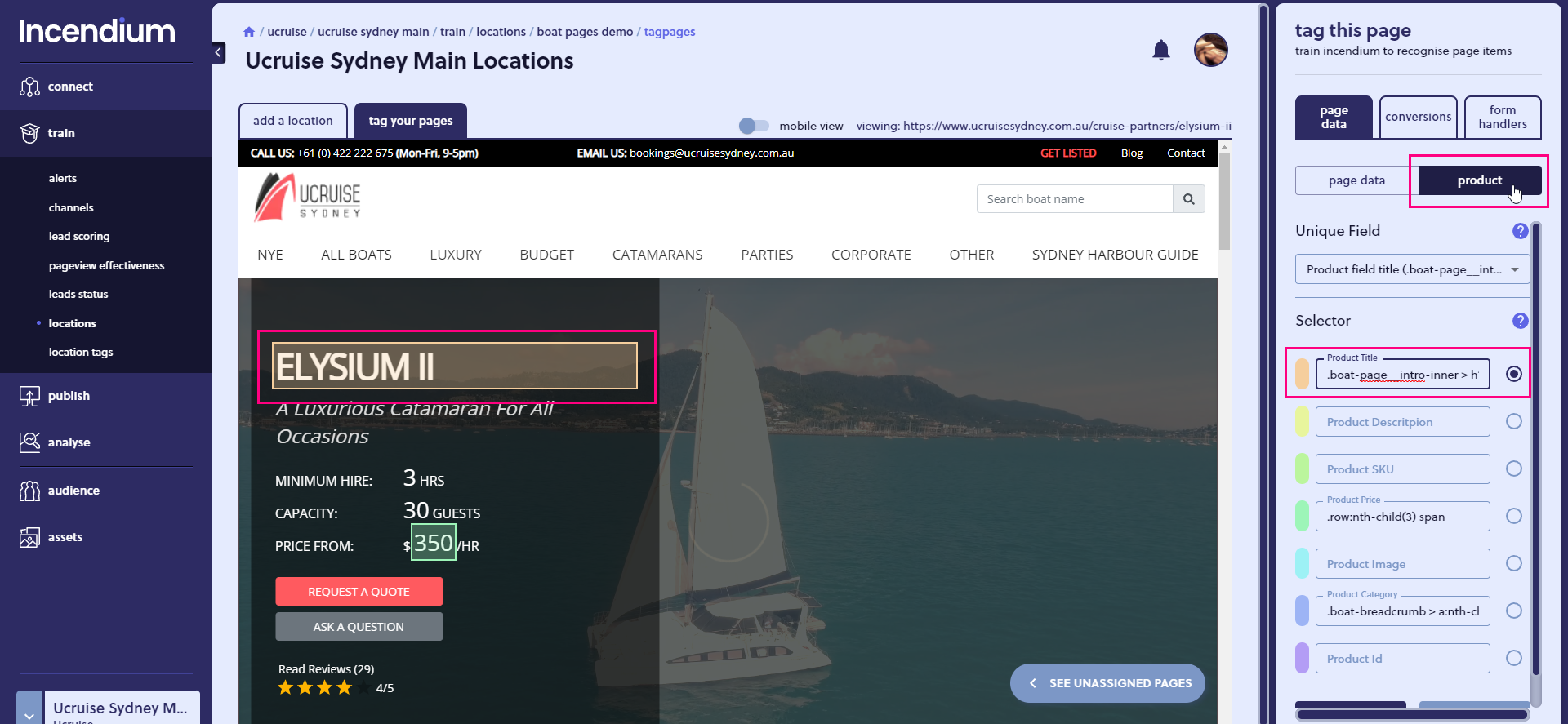Screen dimensions: 1568x724
Task: Click the connect icon in sidebar
Action: point(29,87)
